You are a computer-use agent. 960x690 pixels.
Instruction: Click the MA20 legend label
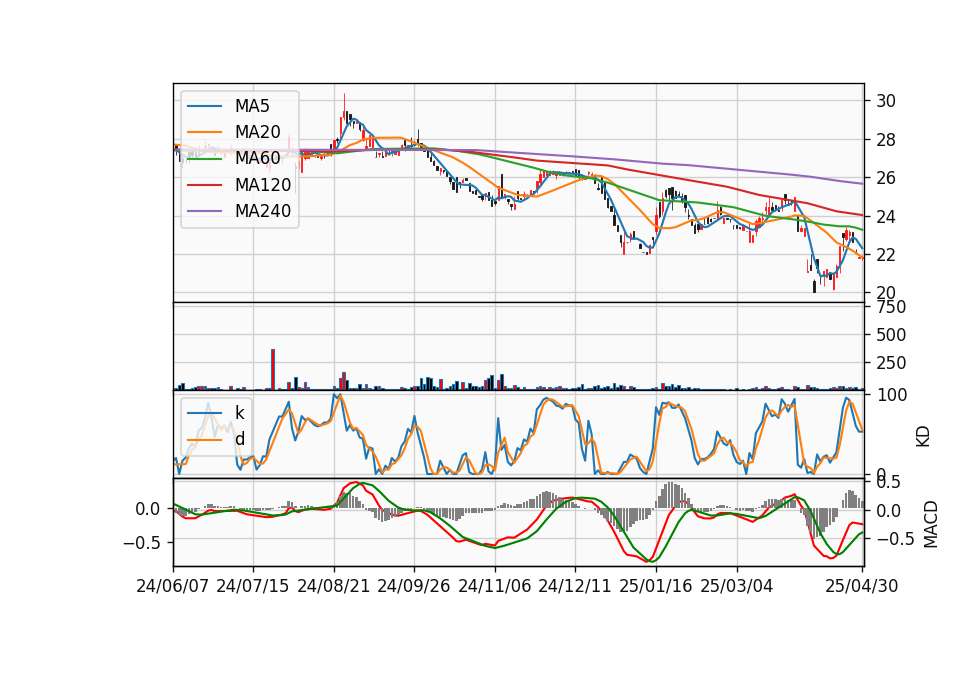click(x=257, y=132)
